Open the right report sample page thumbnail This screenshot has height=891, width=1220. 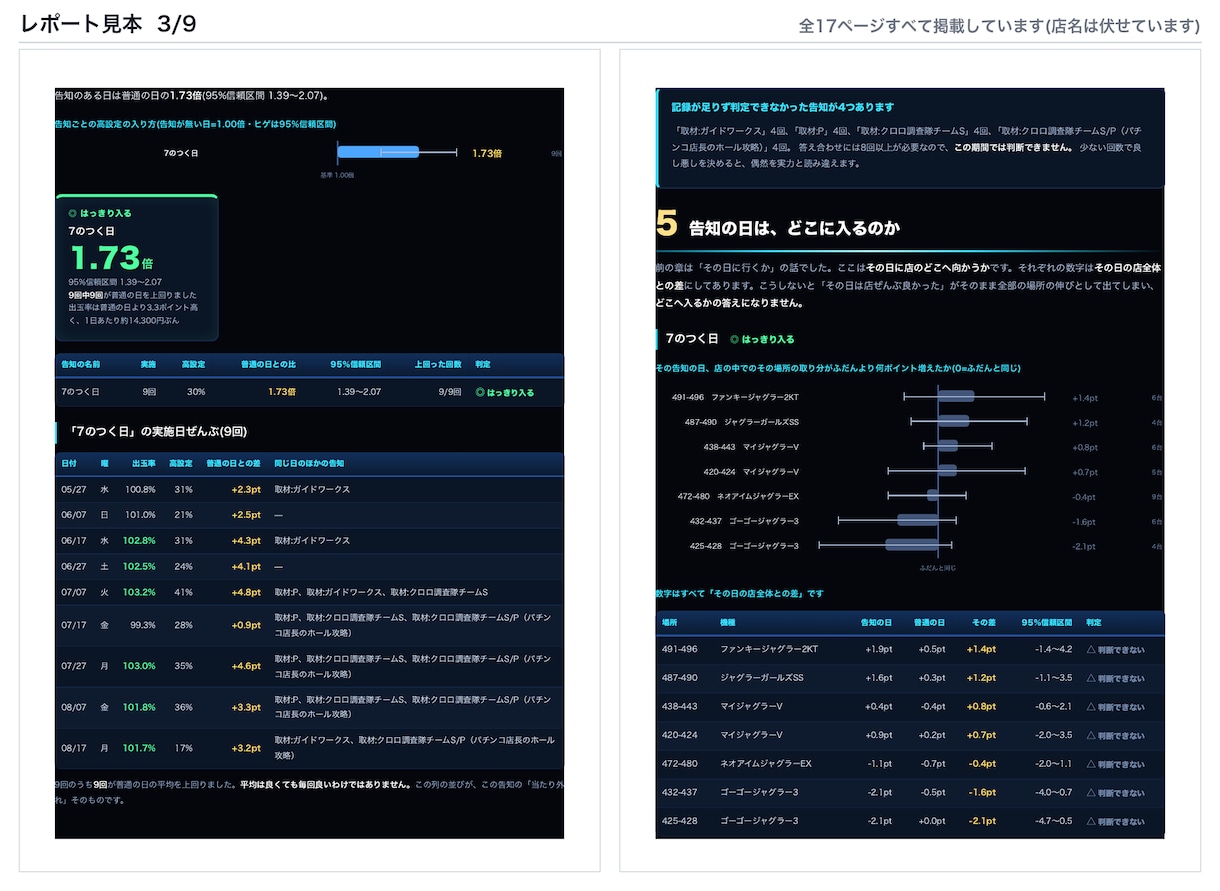(x=910, y=460)
